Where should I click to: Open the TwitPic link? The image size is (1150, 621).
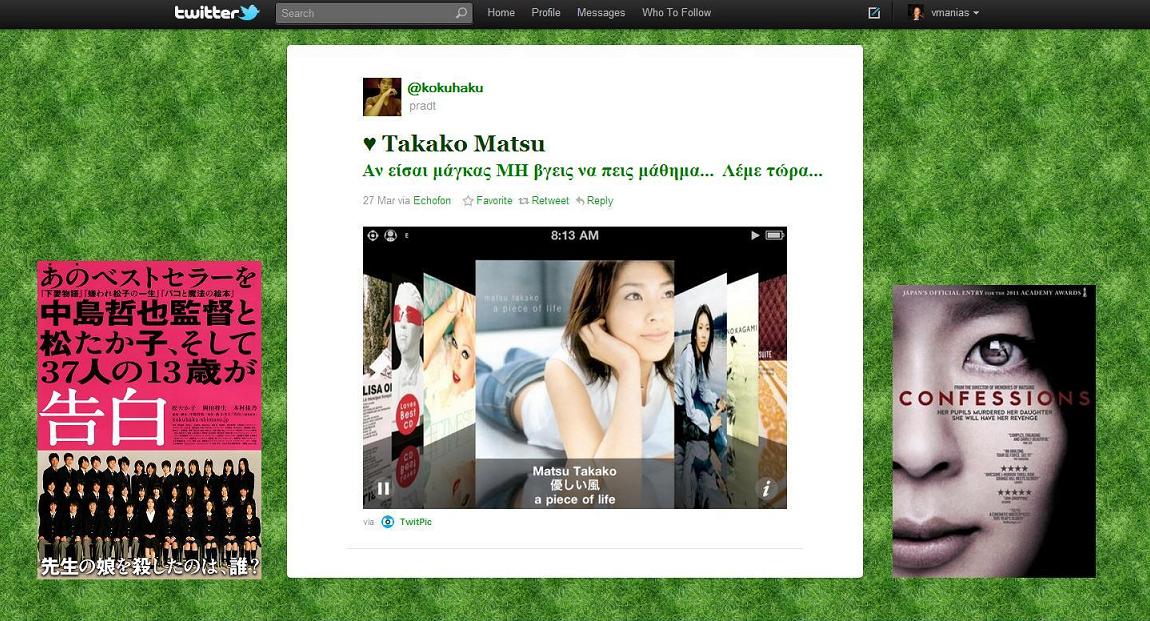point(416,522)
